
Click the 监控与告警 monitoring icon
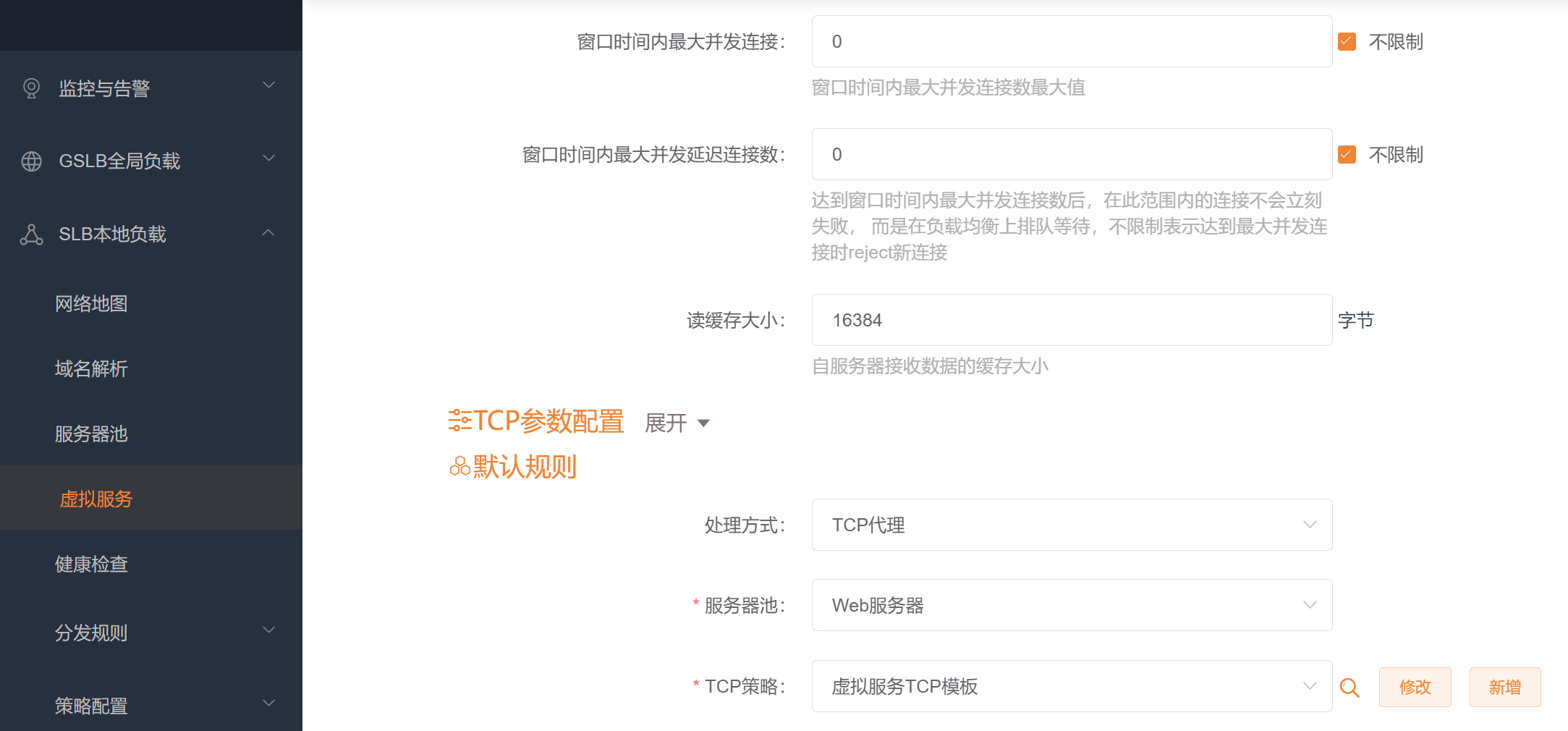[x=30, y=88]
